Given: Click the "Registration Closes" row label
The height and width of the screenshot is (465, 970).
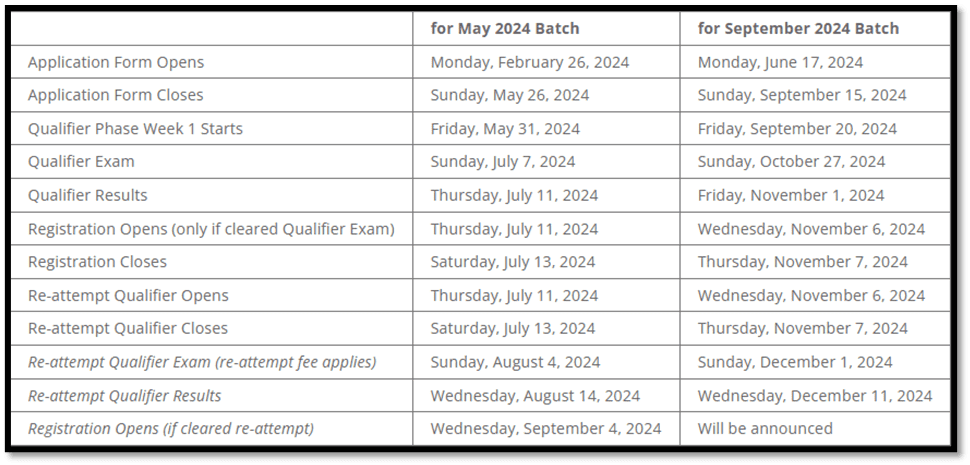Looking at the screenshot, I should pyautogui.click(x=98, y=262).
